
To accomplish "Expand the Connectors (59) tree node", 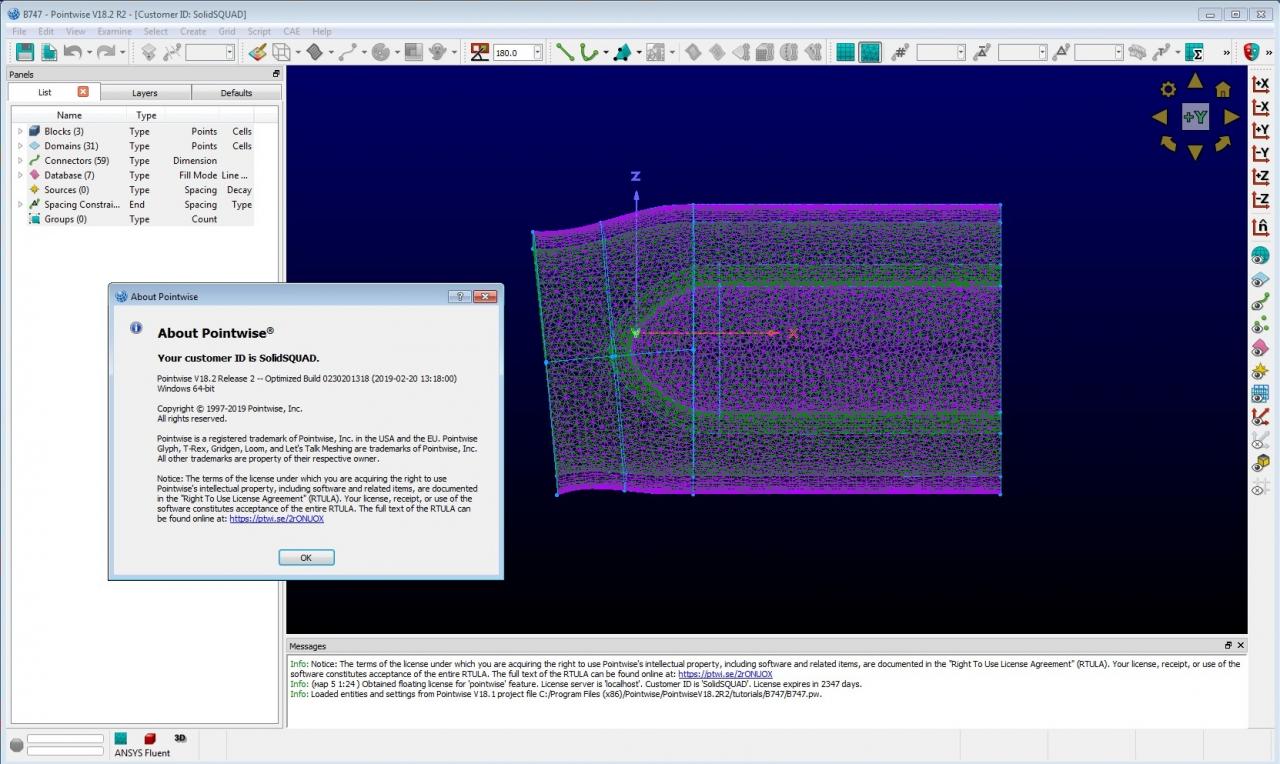I will click(20, 160).
